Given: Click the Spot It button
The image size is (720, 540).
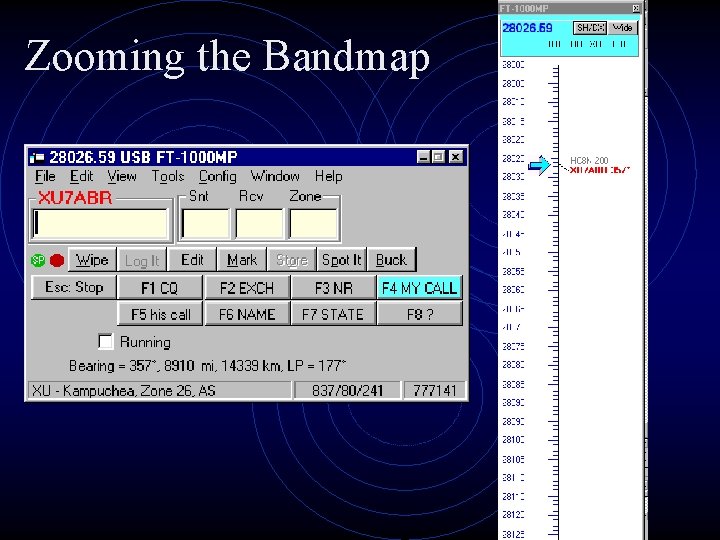Looking at the screenshot, I should (x=342, y=260).
